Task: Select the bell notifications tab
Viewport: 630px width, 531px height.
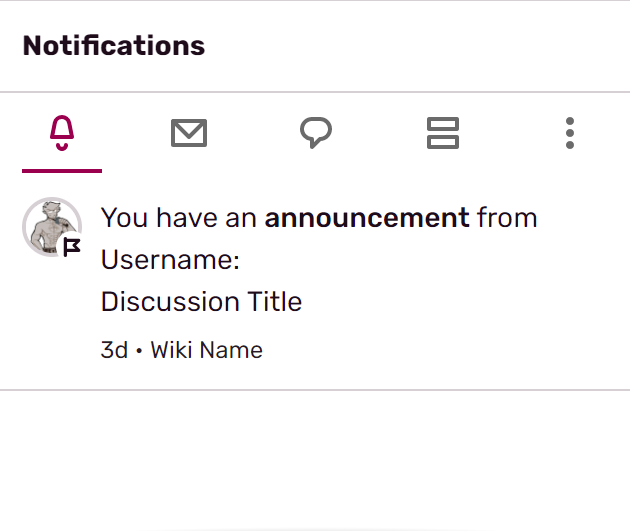Action: click(62, 132)
